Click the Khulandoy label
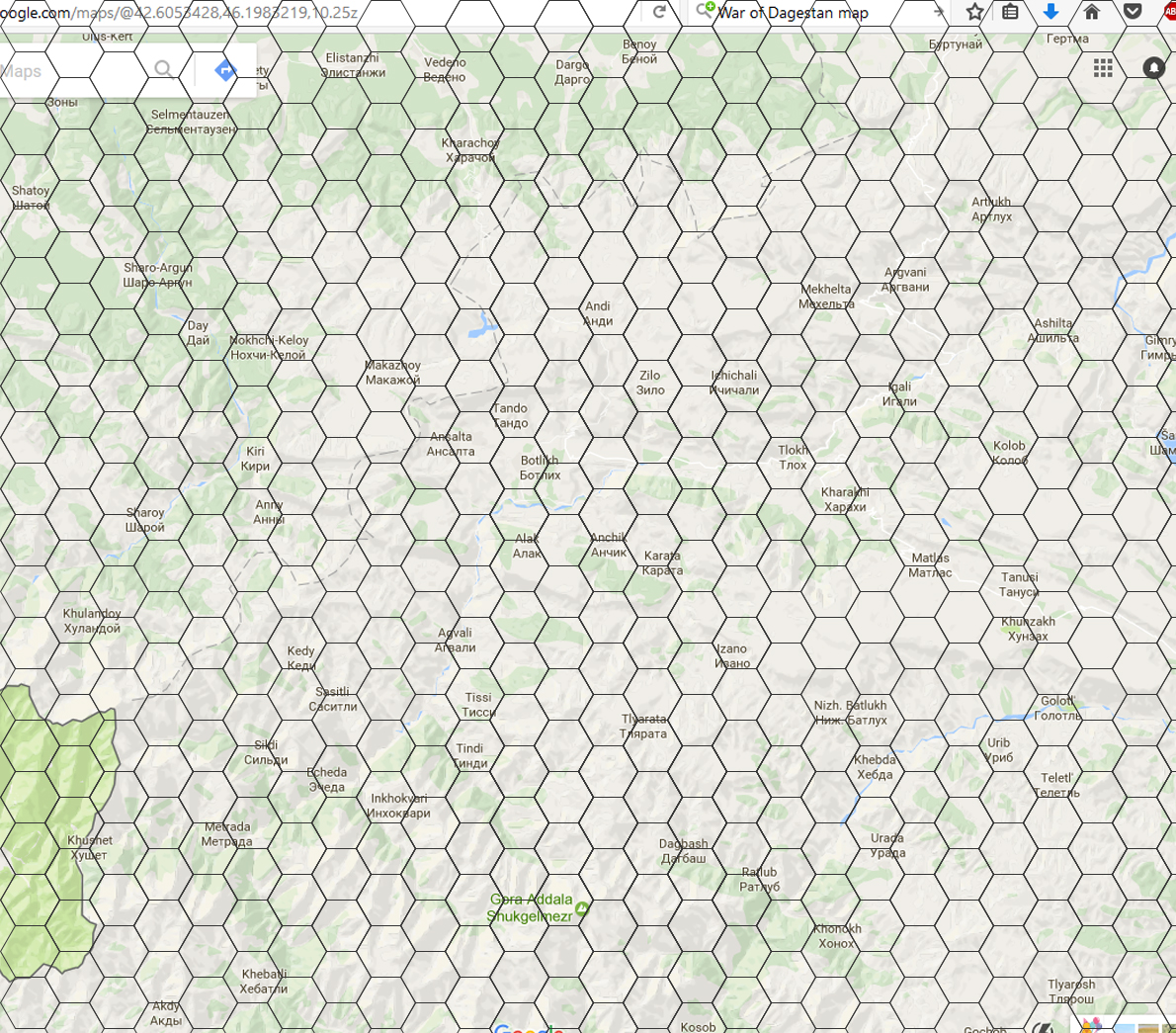The image size is (1176, 1033). click(92, 621)
